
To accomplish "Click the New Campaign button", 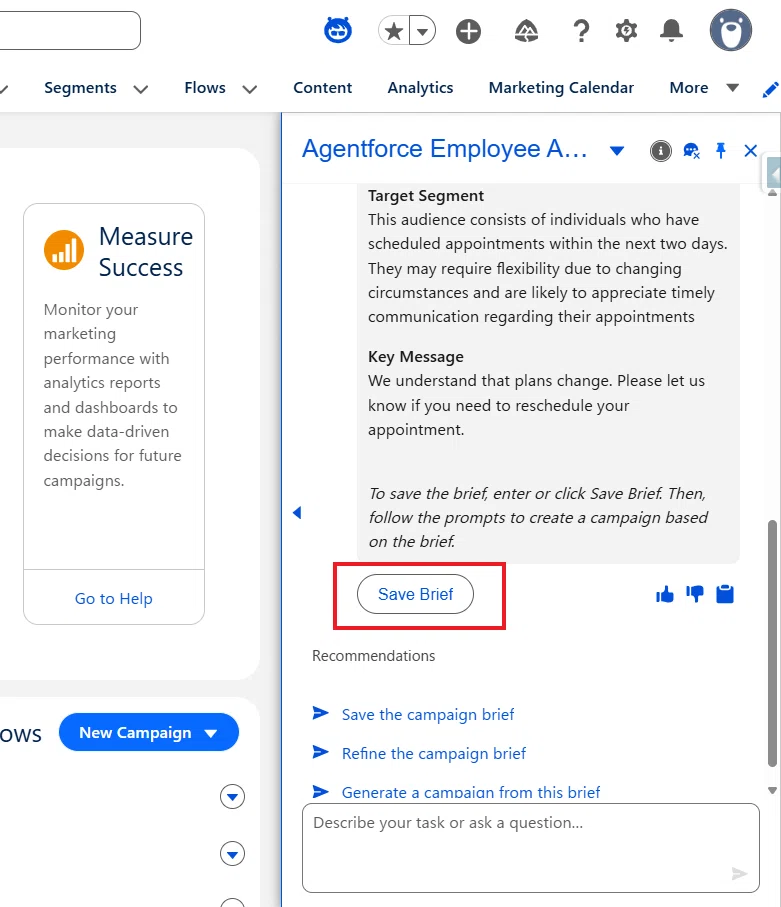I will pos(149,732).
